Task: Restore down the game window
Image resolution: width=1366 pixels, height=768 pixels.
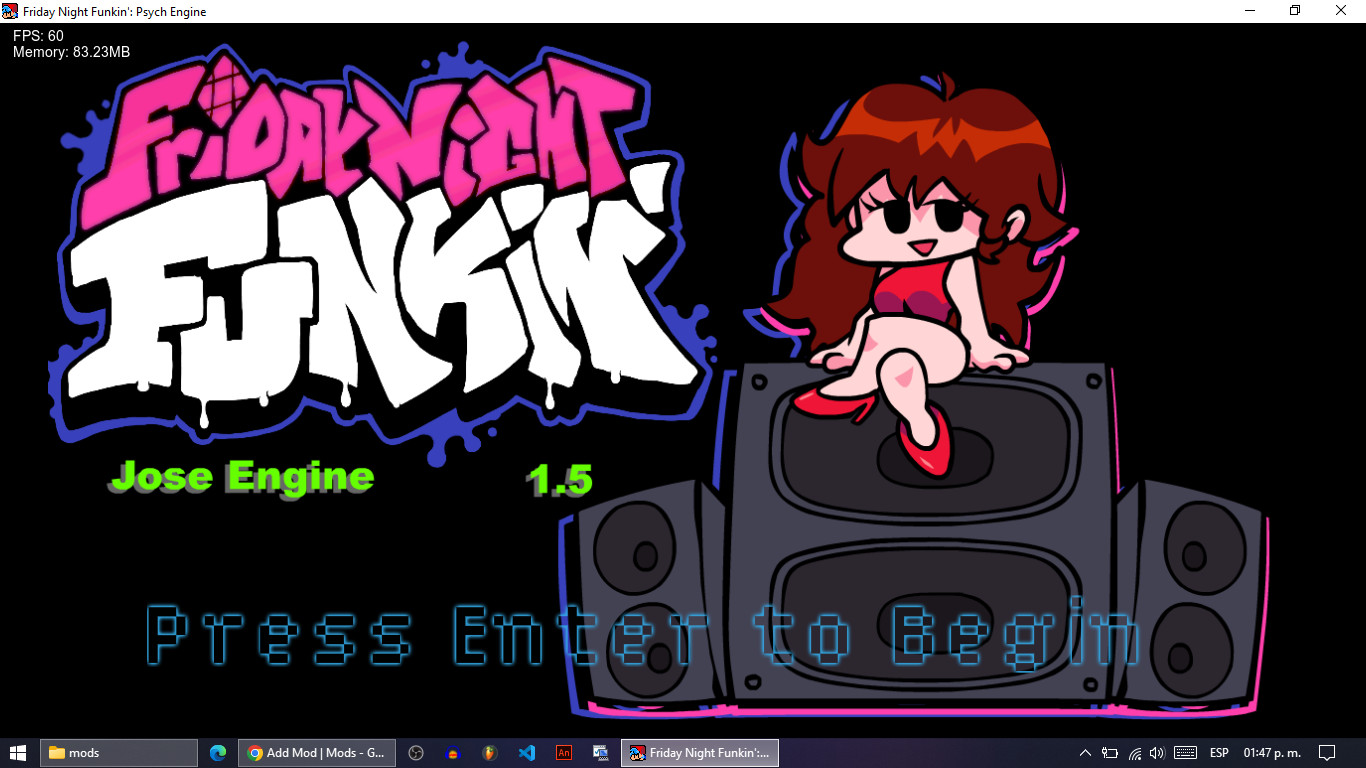Action: [x=1296, y=11]
